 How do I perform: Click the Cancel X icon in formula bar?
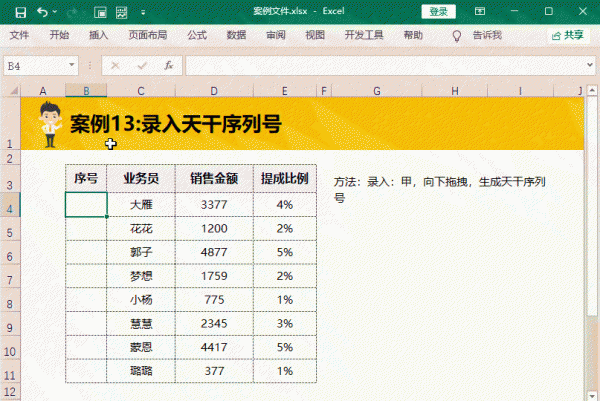(x=115, y=66)
